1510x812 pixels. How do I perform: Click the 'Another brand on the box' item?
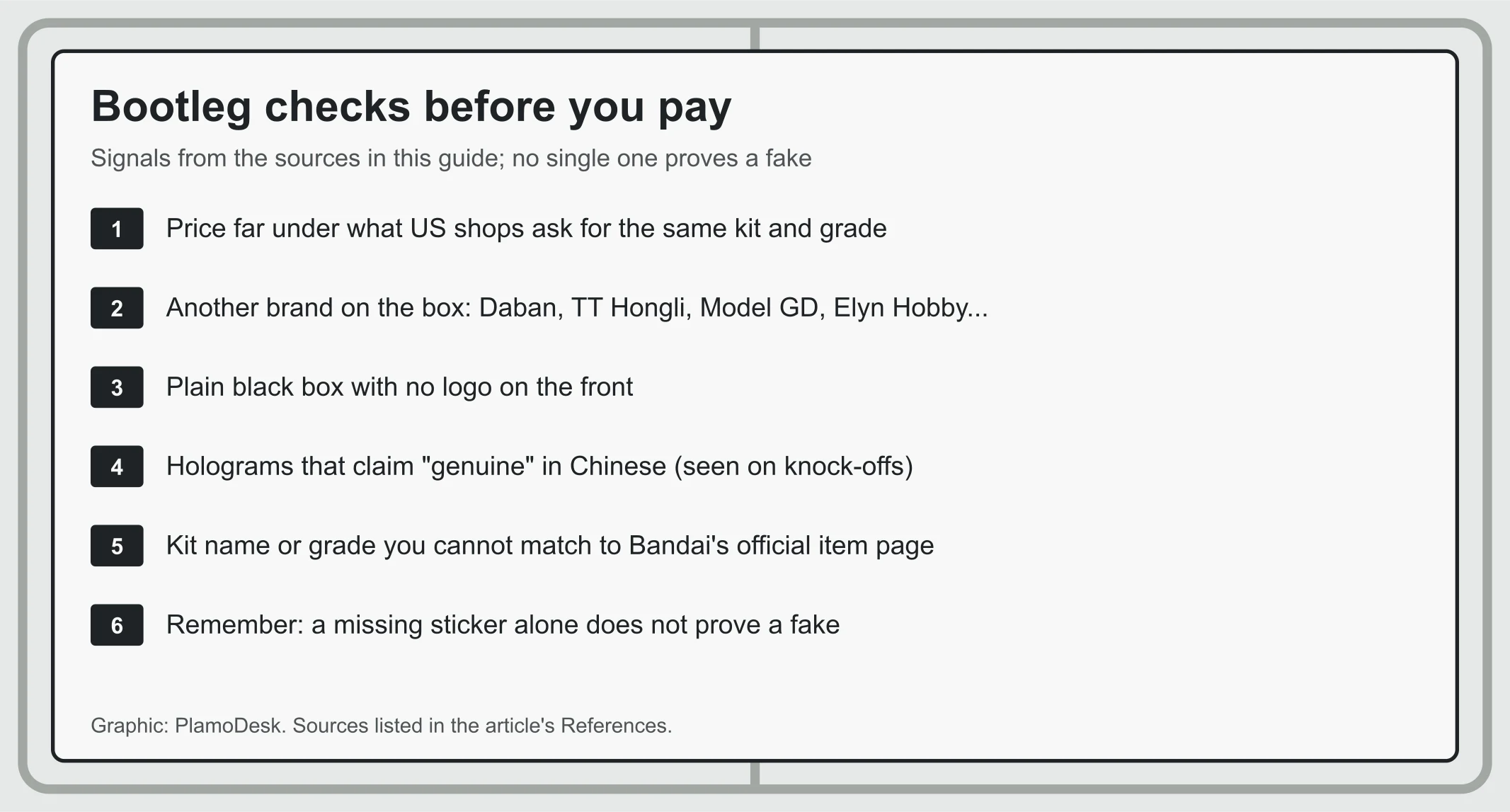(x=577, y=308)
